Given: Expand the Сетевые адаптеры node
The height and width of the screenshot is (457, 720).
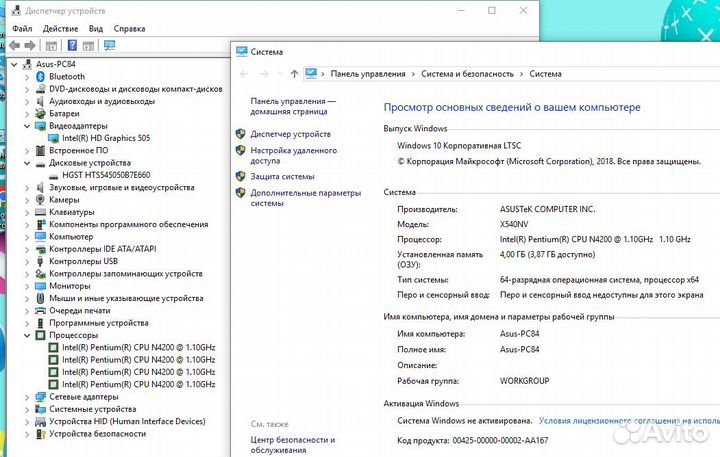Looking at the screenshot, I should [27, 397].
